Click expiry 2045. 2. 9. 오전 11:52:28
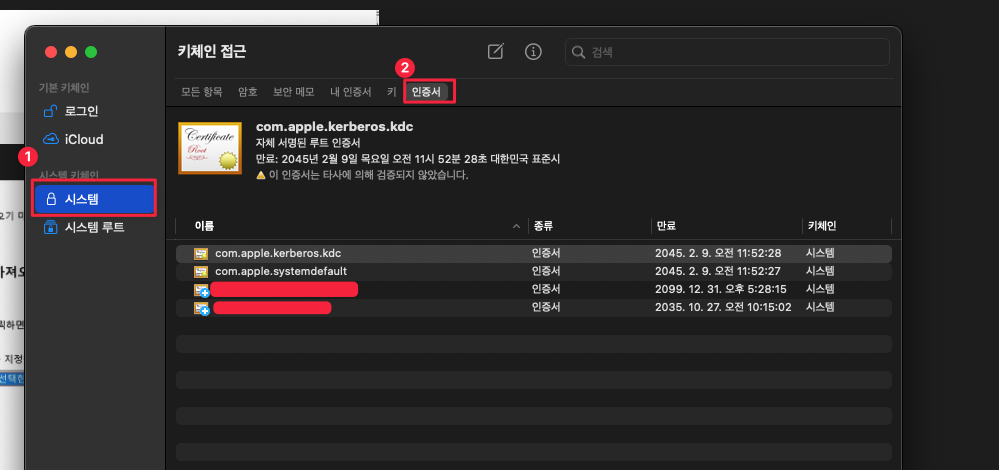999x470 pixels. click(718, 253)
